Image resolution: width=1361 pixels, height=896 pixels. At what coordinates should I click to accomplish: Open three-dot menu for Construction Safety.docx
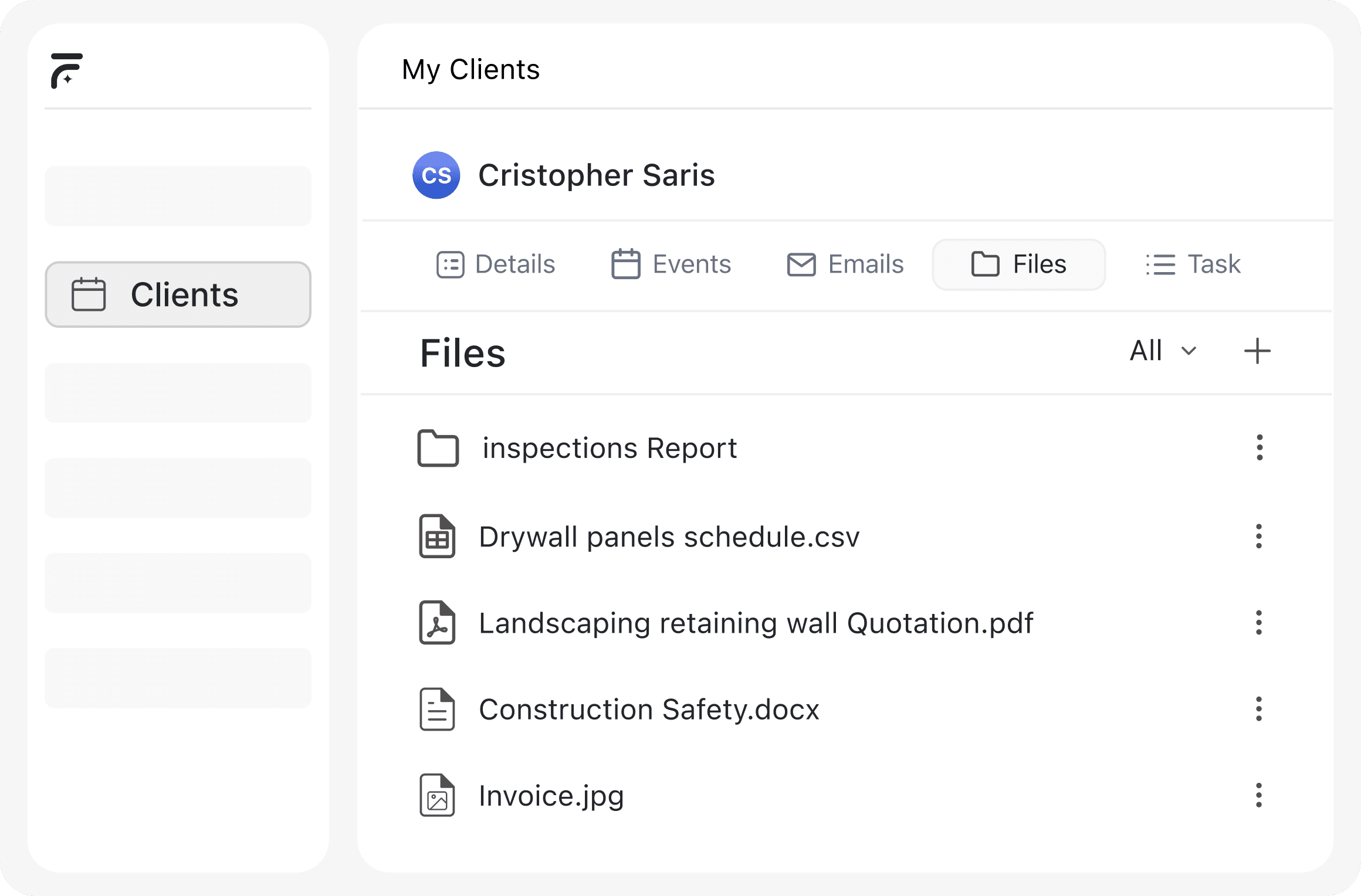coord(1259,709)
